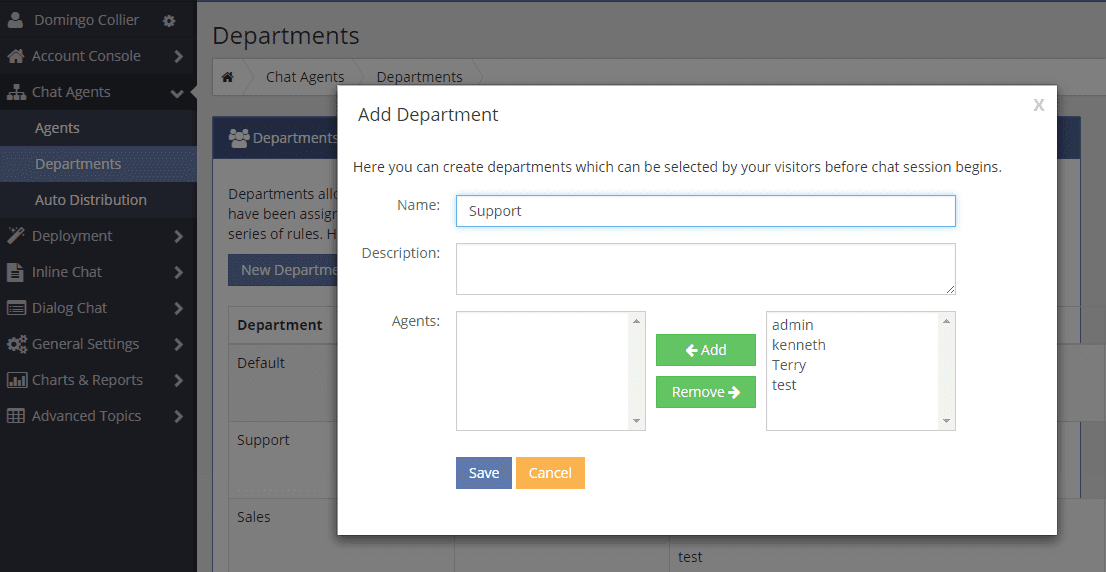Screen dimensions: 1106x572
Task: Click the Account Console home icon
Action: (x=16, y=56)
